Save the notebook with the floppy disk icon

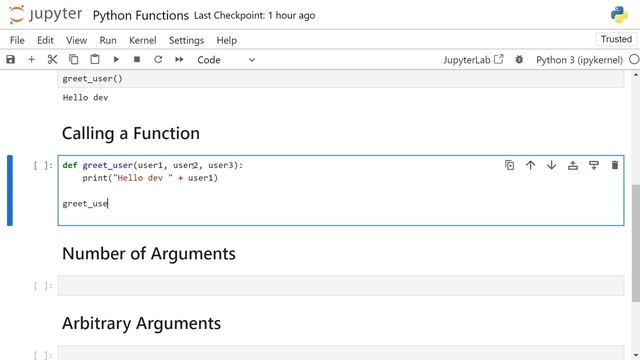pyautogui.click(x=11, y=60)
